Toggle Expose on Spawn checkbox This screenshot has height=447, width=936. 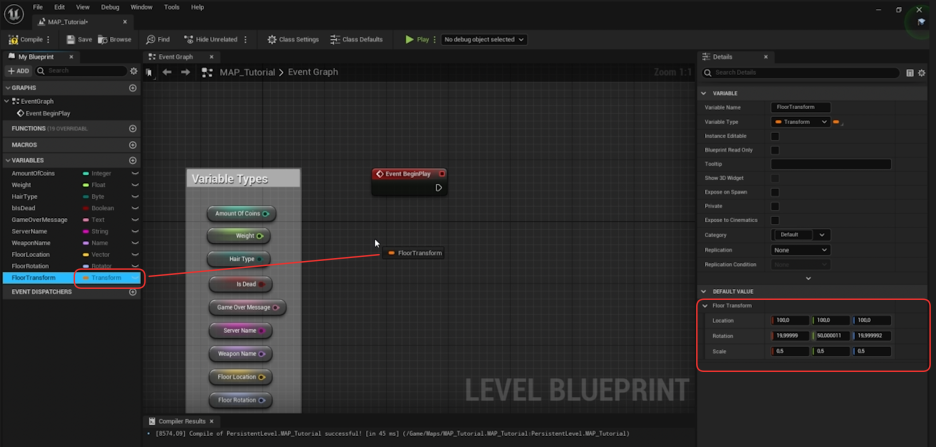click(x=775, y=192)
